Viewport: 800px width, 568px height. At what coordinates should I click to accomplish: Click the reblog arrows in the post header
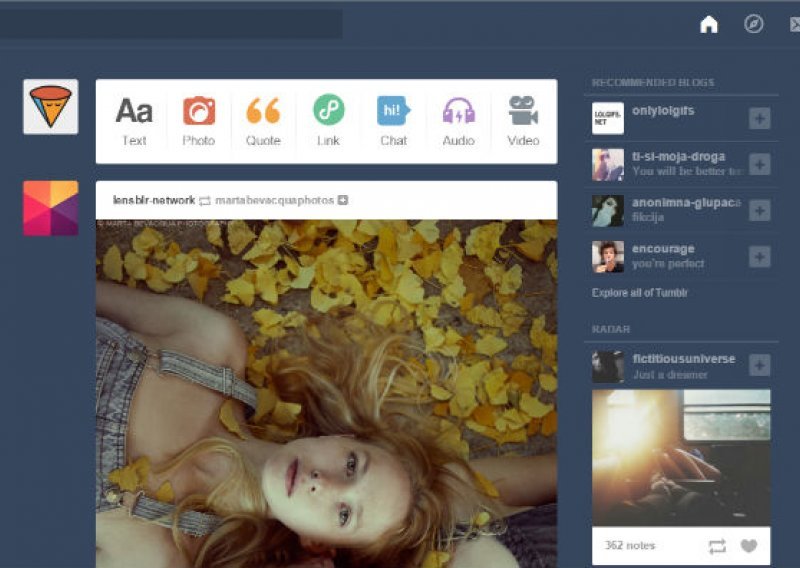click(x=205, y=201)
